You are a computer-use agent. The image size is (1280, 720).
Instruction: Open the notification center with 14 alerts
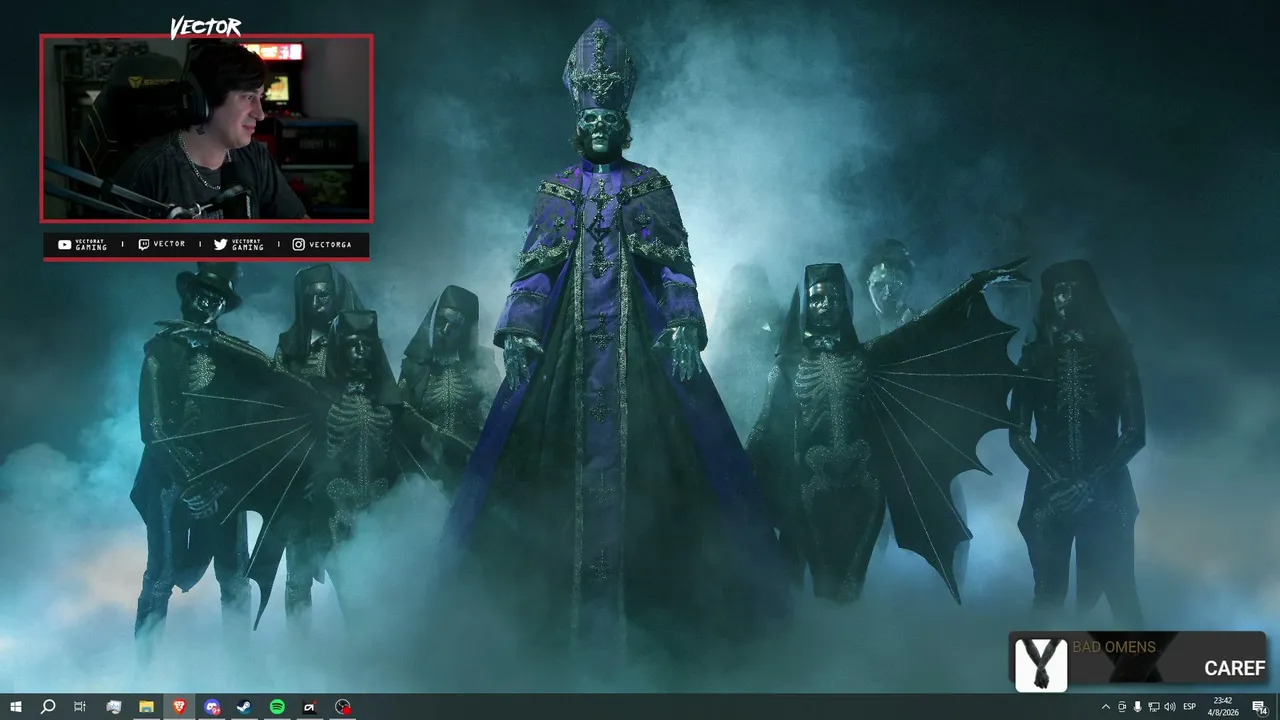pos(1259,707)
